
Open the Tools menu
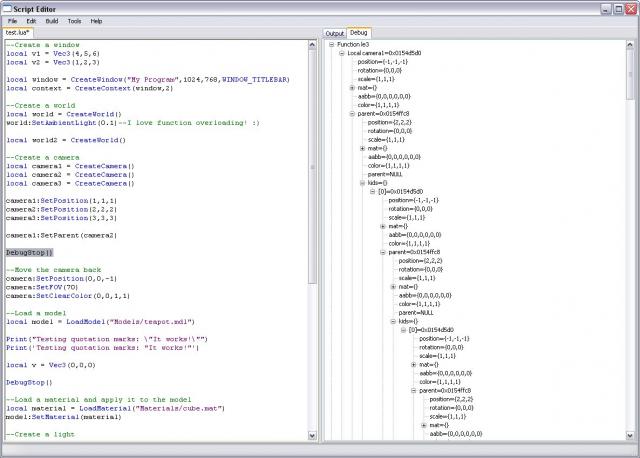click(74, 20)
